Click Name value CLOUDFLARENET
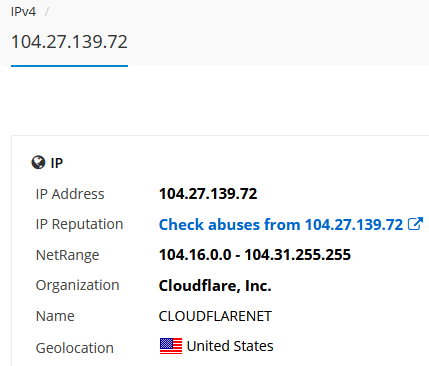429x366 pixels. (215, 316)
